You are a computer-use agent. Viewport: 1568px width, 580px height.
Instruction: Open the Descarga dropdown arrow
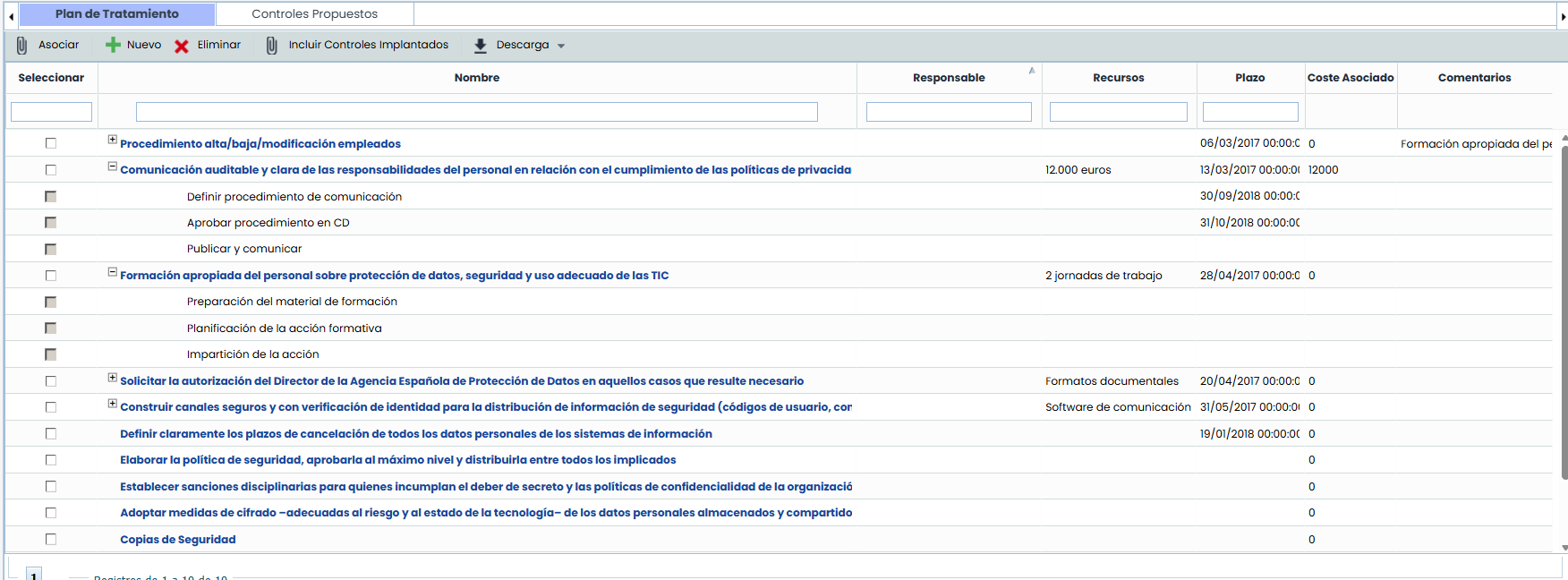click(x=561, y=46)
